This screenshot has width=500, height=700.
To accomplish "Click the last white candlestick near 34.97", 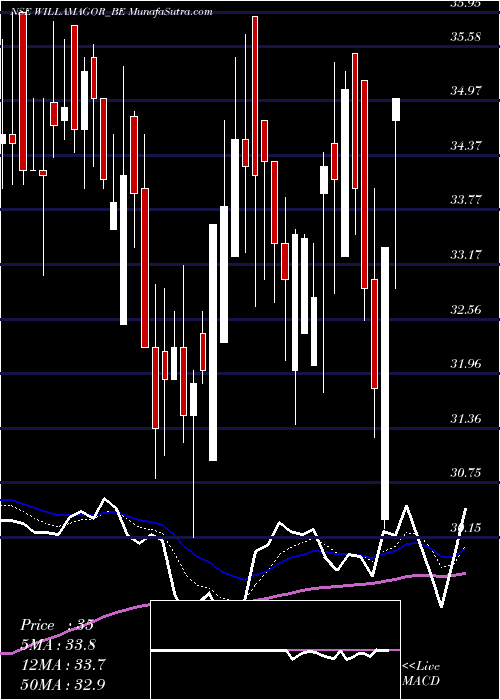I will (x=396, y=109).
